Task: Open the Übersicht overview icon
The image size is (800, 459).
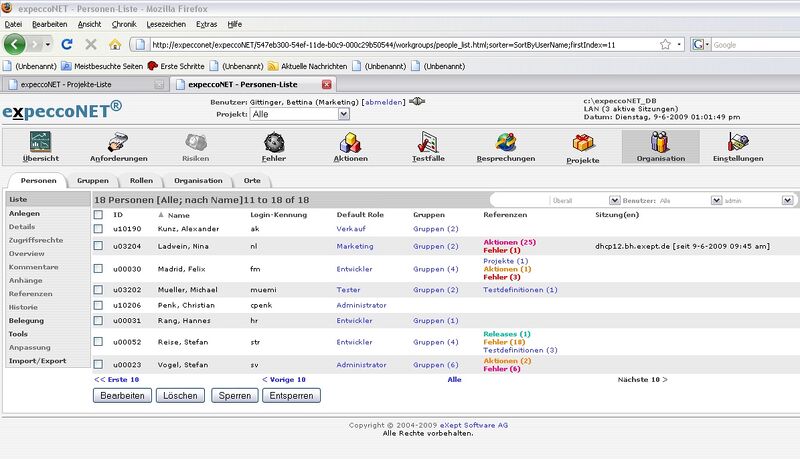Action: tap(40, 142)
